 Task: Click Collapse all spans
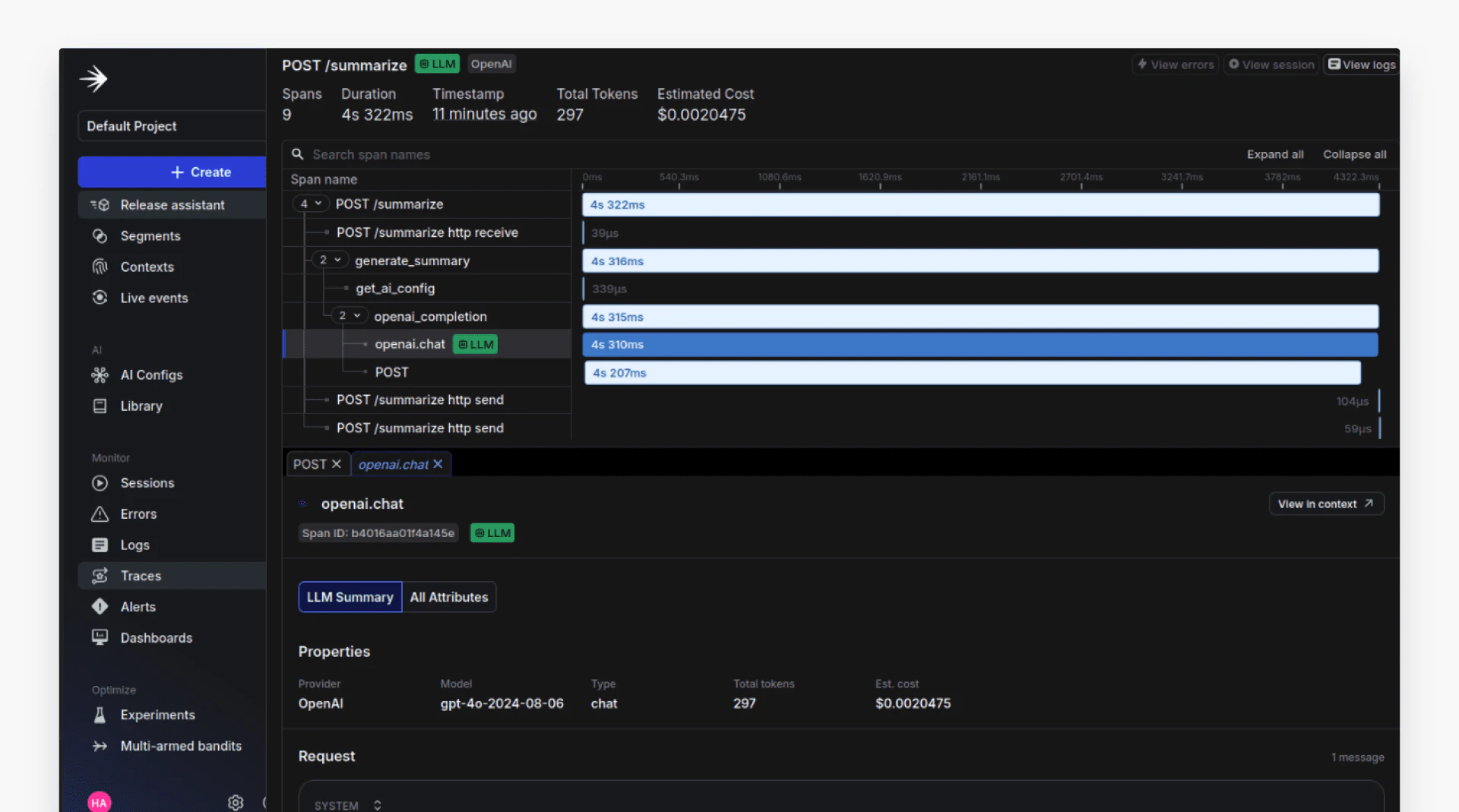pyautogui.click(x=1355, y=154)
